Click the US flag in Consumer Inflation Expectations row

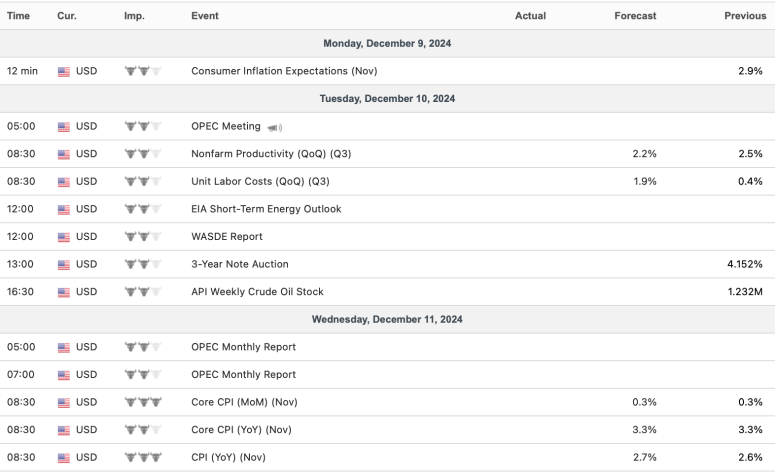(64, 71)
